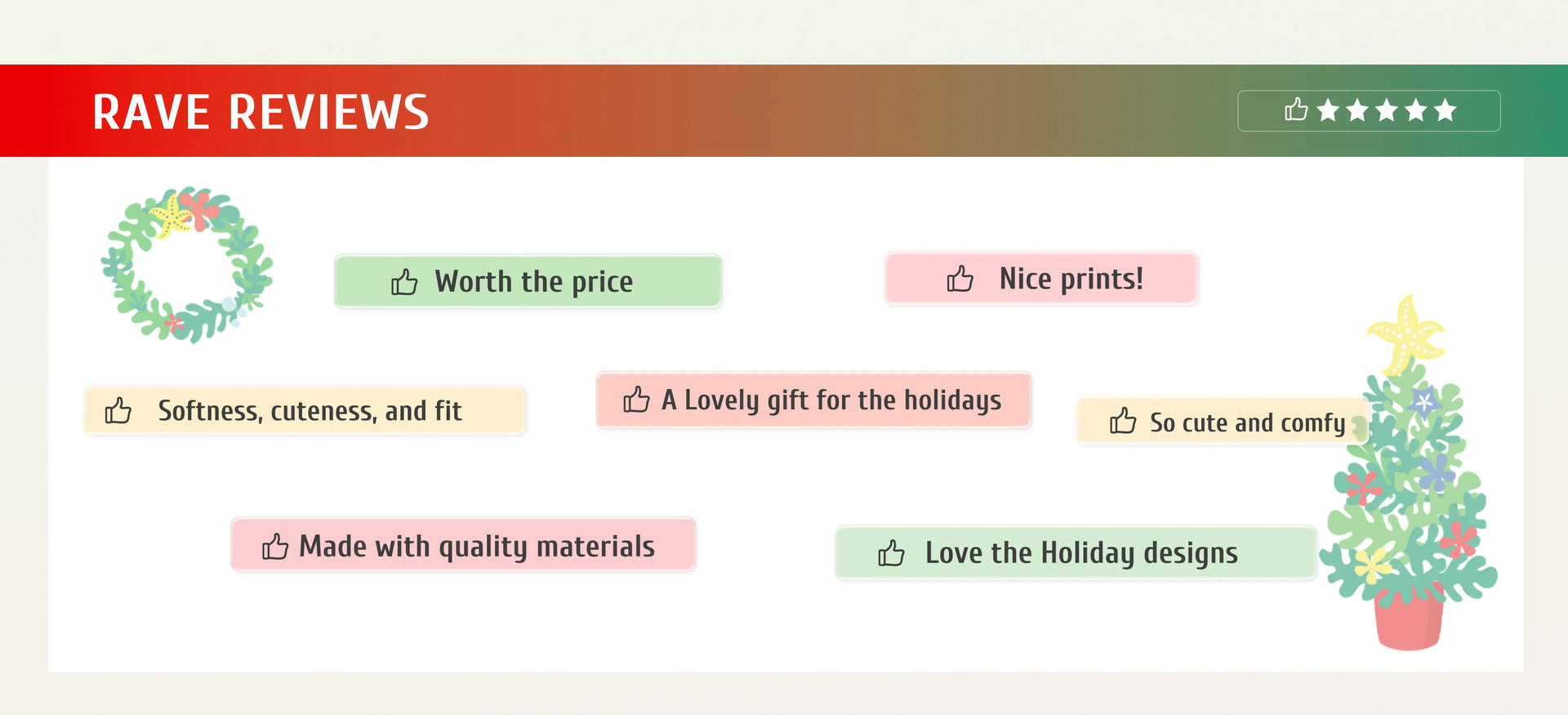1568x715 pixels.
Task: Click the Softness, cuteness, and fit text
Action: coord(310,410)
